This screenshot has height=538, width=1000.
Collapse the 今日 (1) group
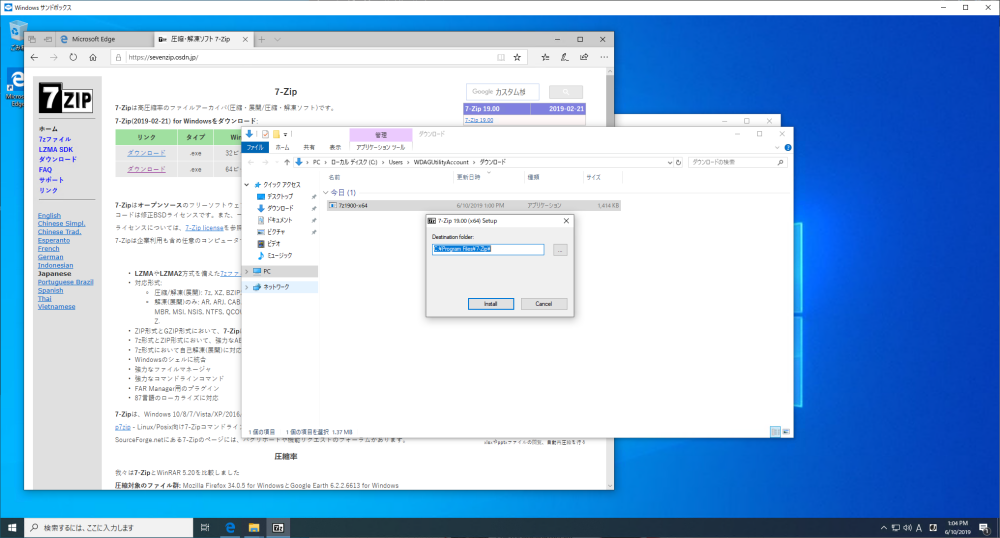tap(326, 193)
